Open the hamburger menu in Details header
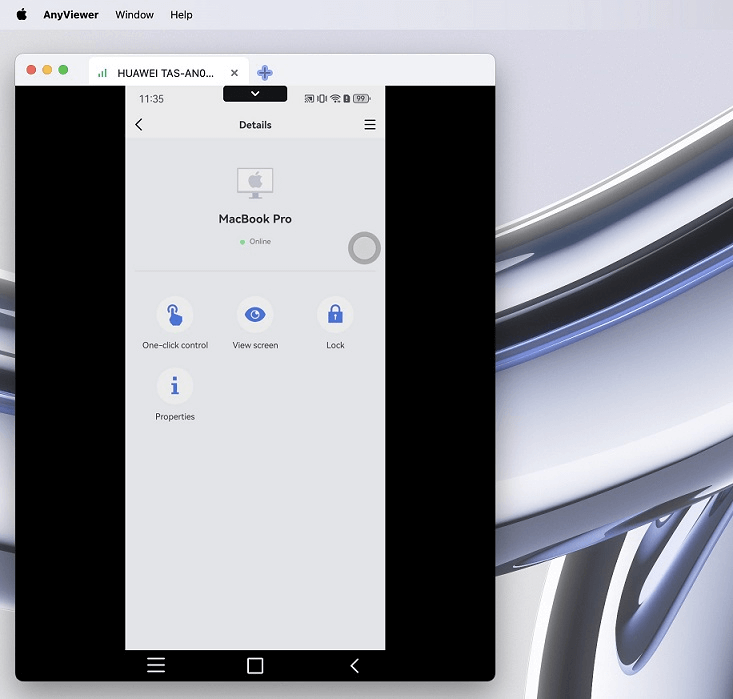 click(x=370, y=124)
